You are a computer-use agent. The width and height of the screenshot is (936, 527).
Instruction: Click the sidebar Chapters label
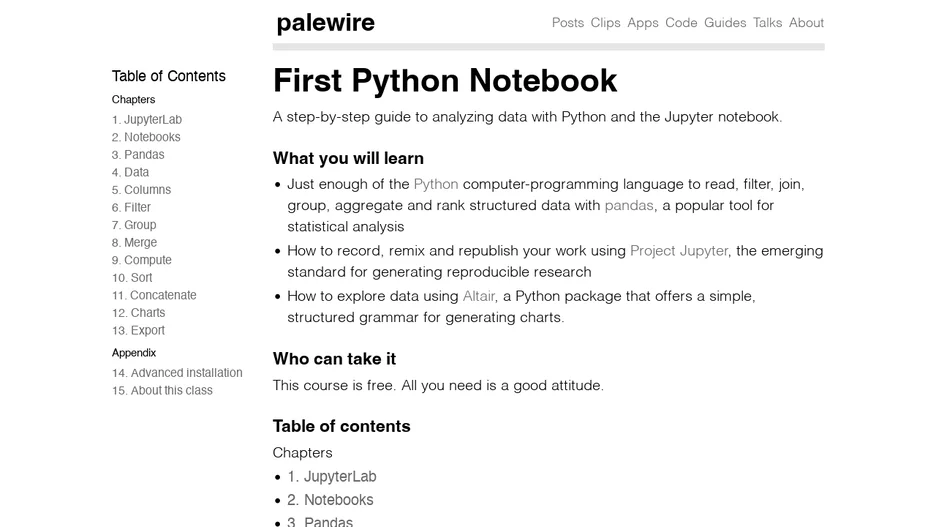tap(133, 100)
